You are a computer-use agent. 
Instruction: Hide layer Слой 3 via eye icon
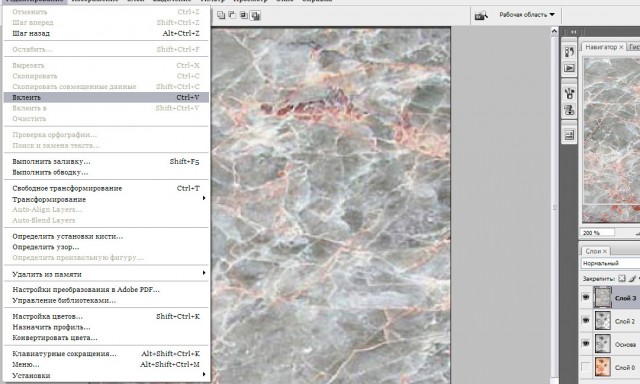pyautogui.click(x=586, y=297)
